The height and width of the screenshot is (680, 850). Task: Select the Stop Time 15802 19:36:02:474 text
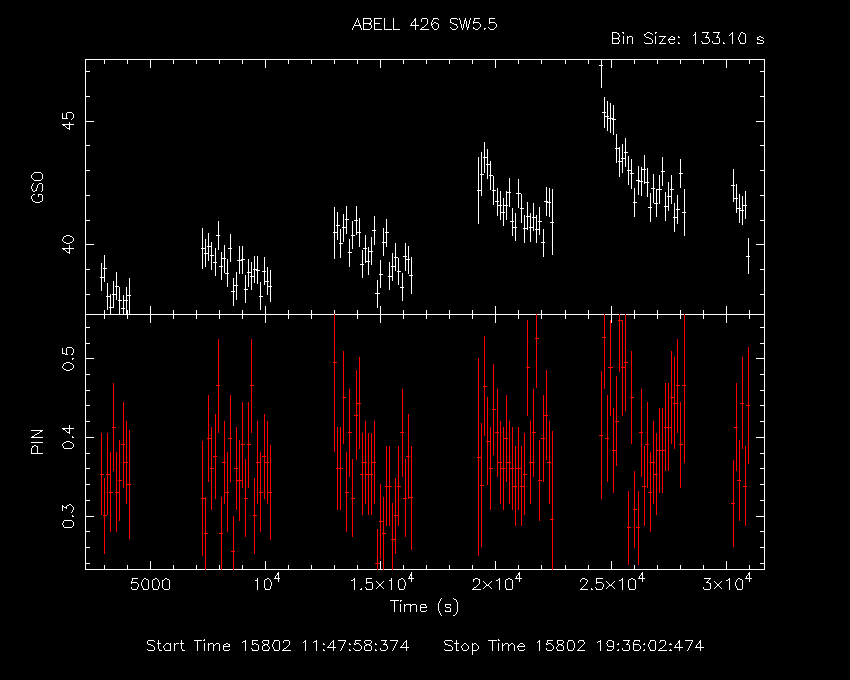pos(574,646)
